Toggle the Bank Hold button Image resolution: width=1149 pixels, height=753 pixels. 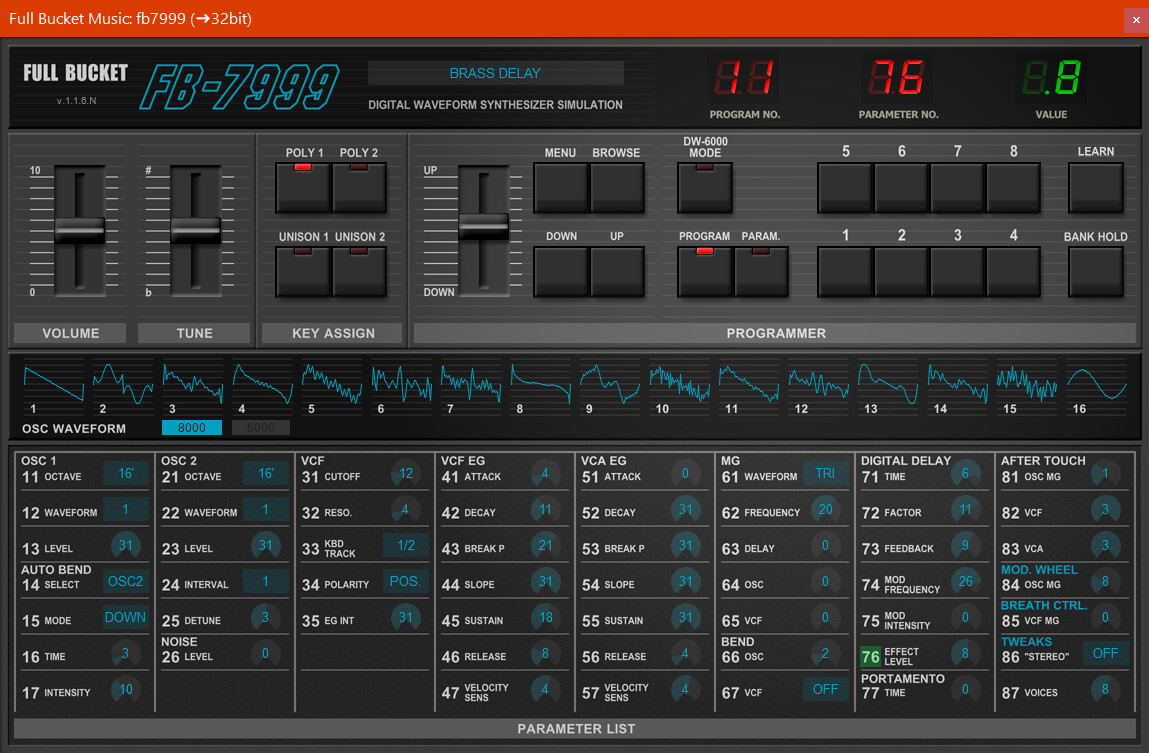coord(1096,272)
